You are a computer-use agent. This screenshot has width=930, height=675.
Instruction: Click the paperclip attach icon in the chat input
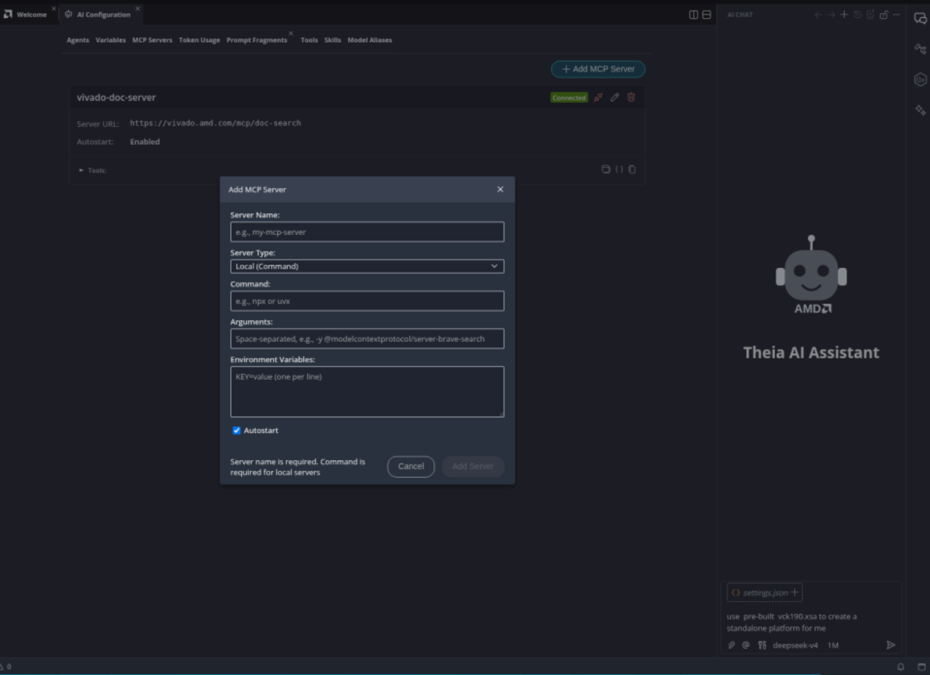(732, 645)
